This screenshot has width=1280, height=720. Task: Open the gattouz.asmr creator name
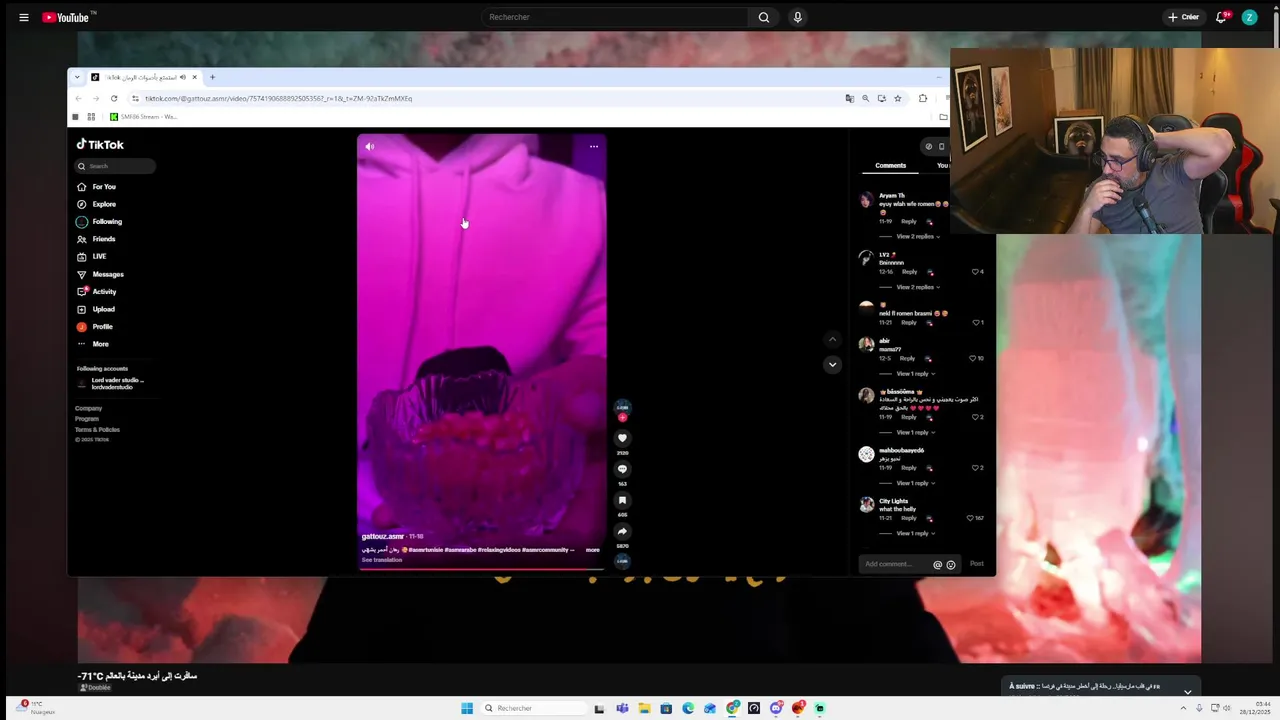pos(383,537)
